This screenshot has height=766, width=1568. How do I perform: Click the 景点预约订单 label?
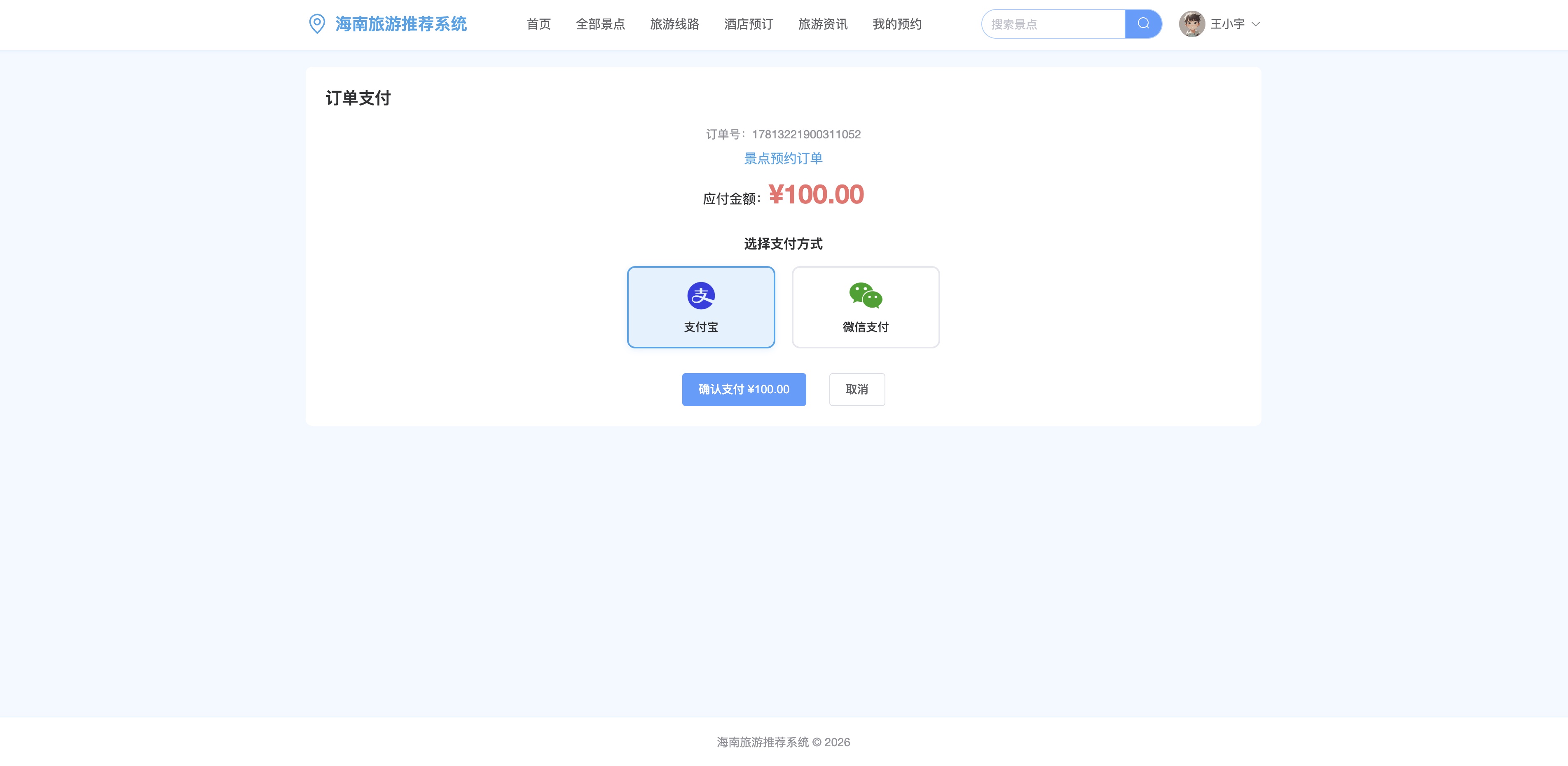[x=784, y=159]
